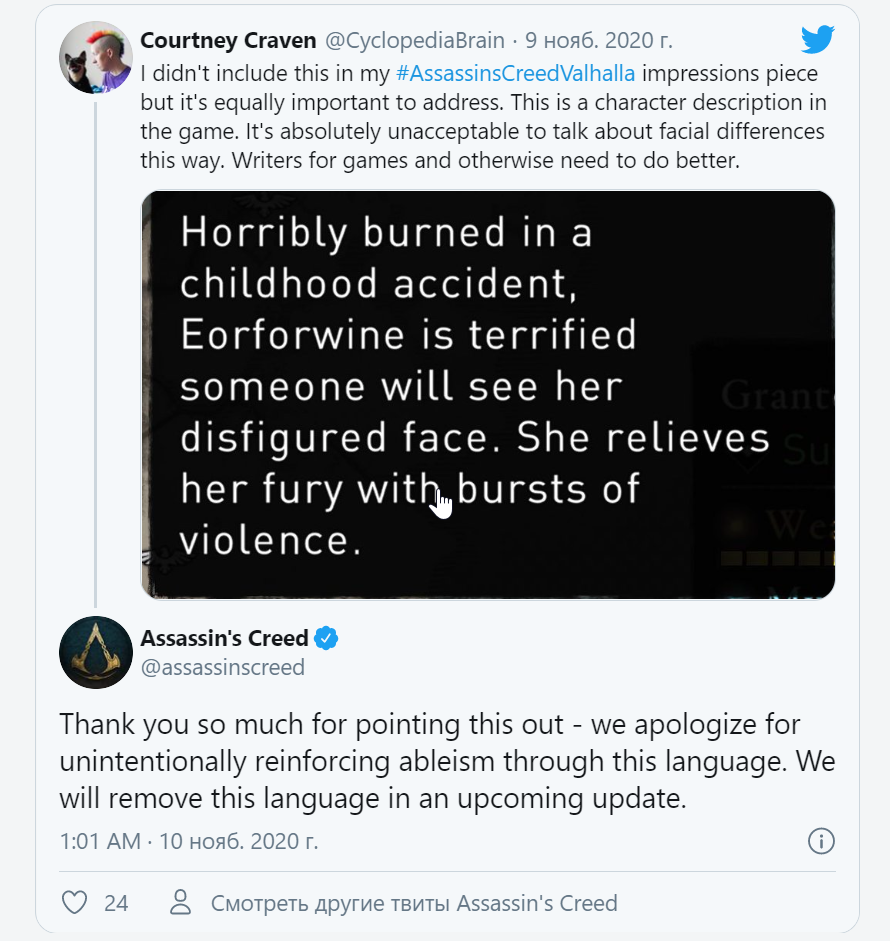The height and width of the screenshot is (941, 890).
Task: Open 'Смотреть другие твиты Assassin's Creed' link
Action: (x=414, y=903)
